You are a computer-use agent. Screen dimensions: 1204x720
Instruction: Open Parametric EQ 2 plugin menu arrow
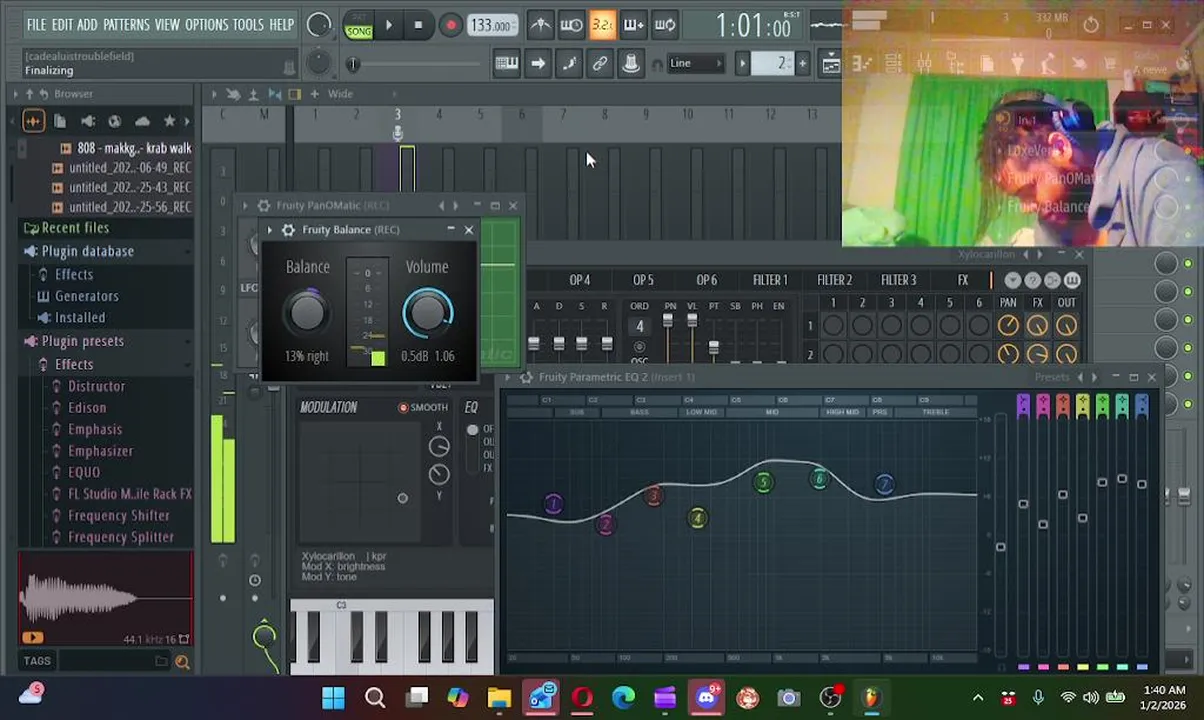pos(508,377)
